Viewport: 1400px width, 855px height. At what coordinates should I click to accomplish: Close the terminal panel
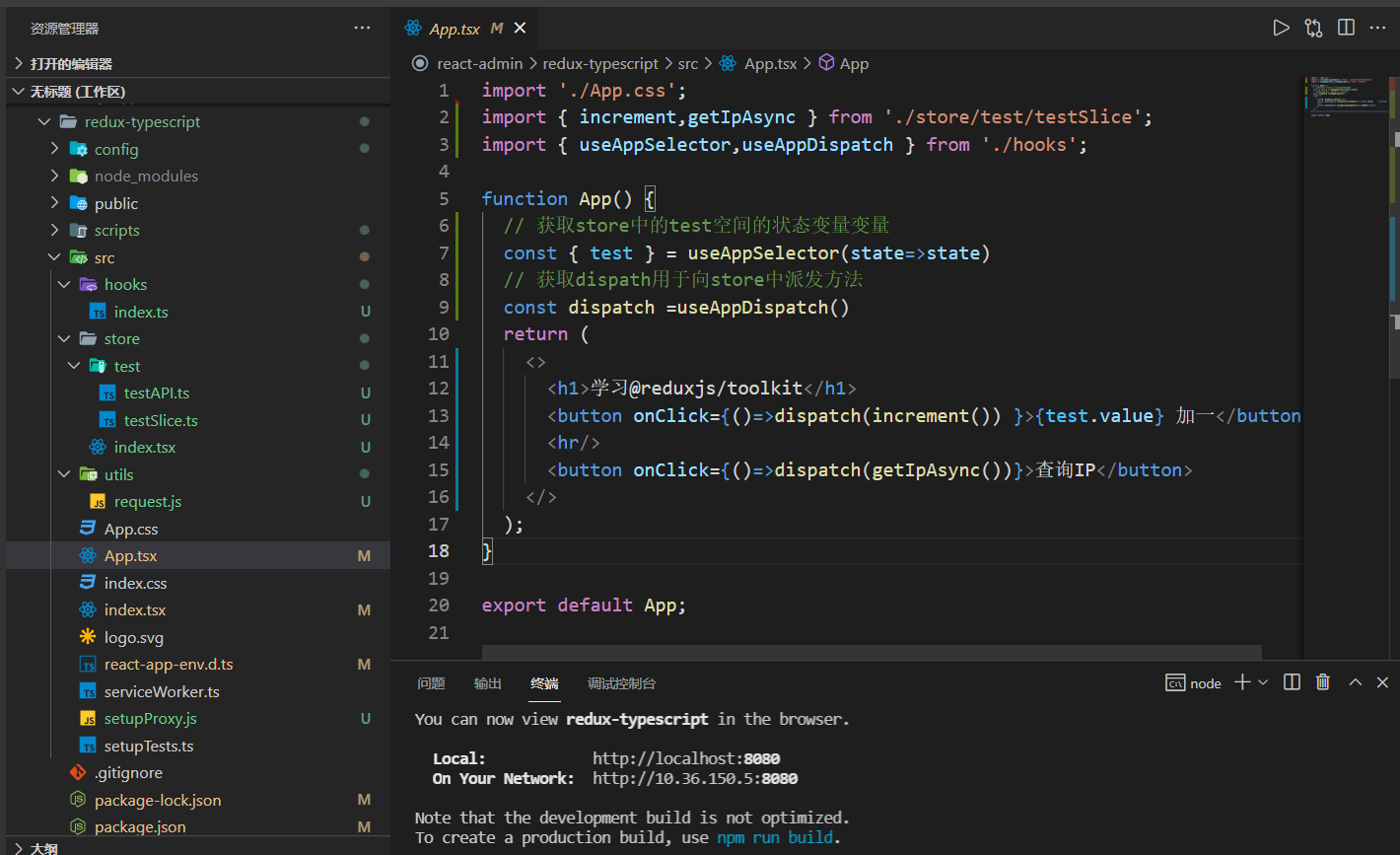click(x=1382, y=682)
